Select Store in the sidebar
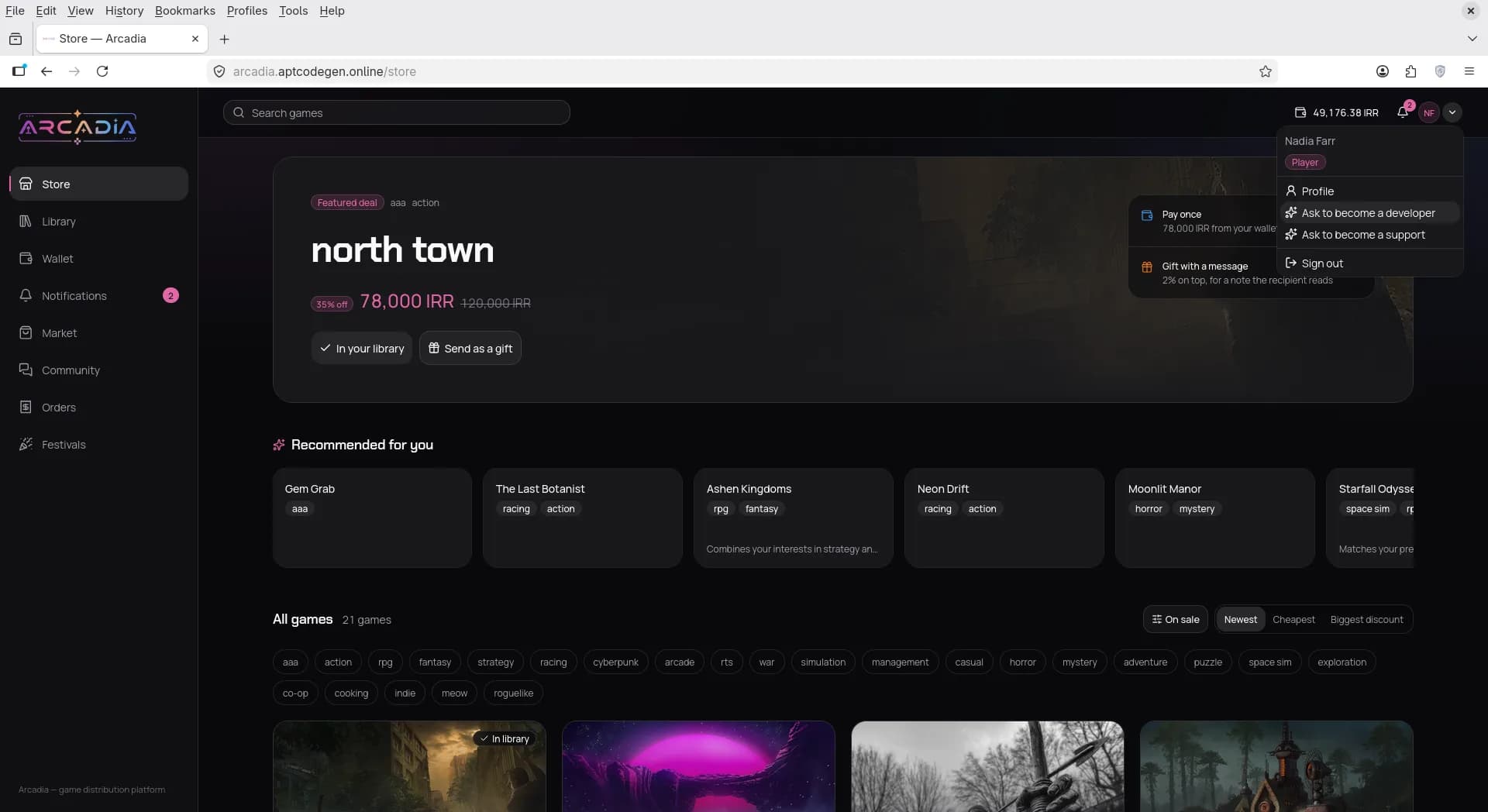Screen dimensions: 1488x812 99,184
